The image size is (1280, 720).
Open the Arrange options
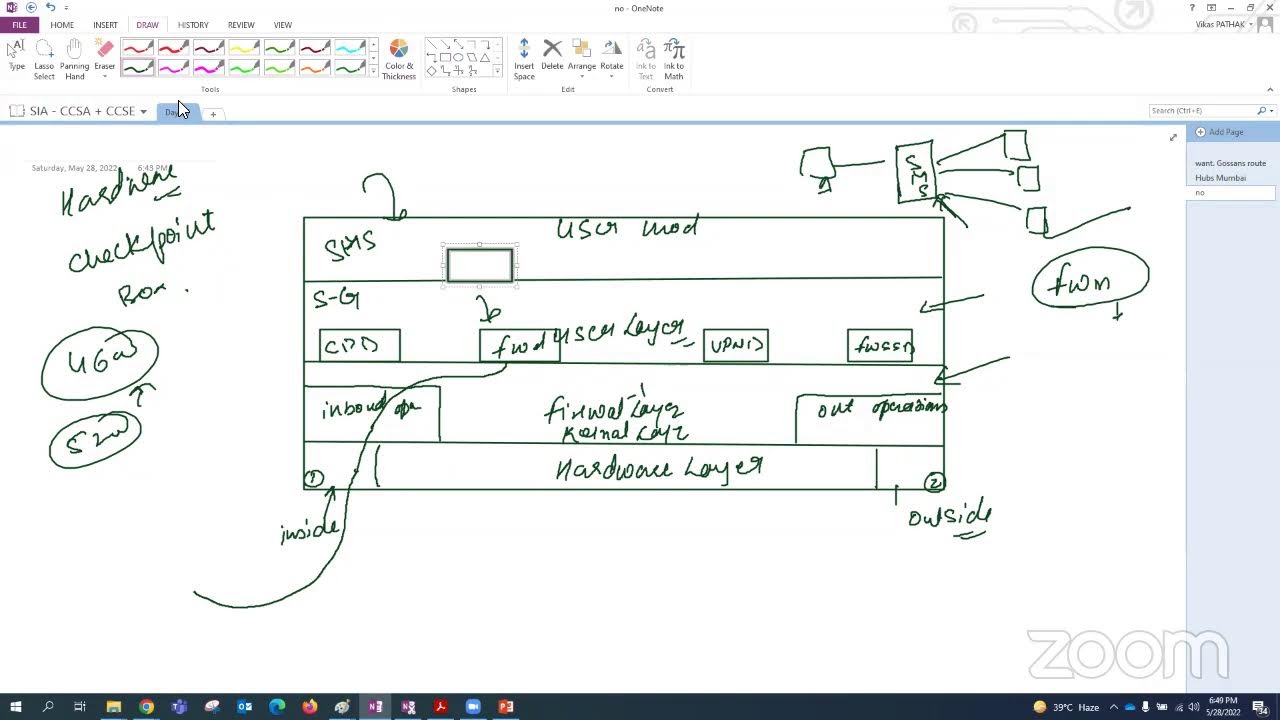(582, 58)
